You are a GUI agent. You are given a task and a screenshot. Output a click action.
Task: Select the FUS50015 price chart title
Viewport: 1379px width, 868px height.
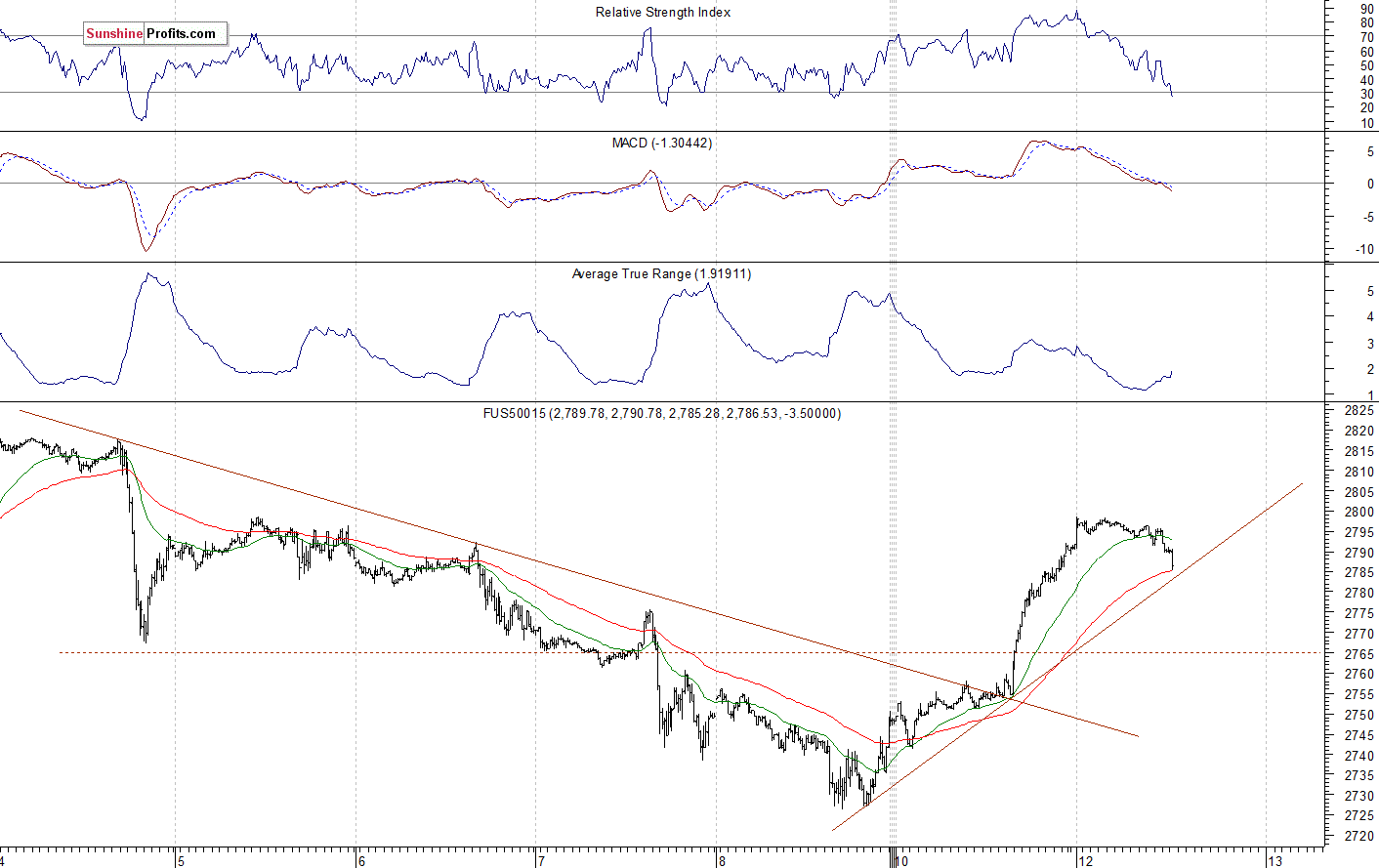coord(662,414)
